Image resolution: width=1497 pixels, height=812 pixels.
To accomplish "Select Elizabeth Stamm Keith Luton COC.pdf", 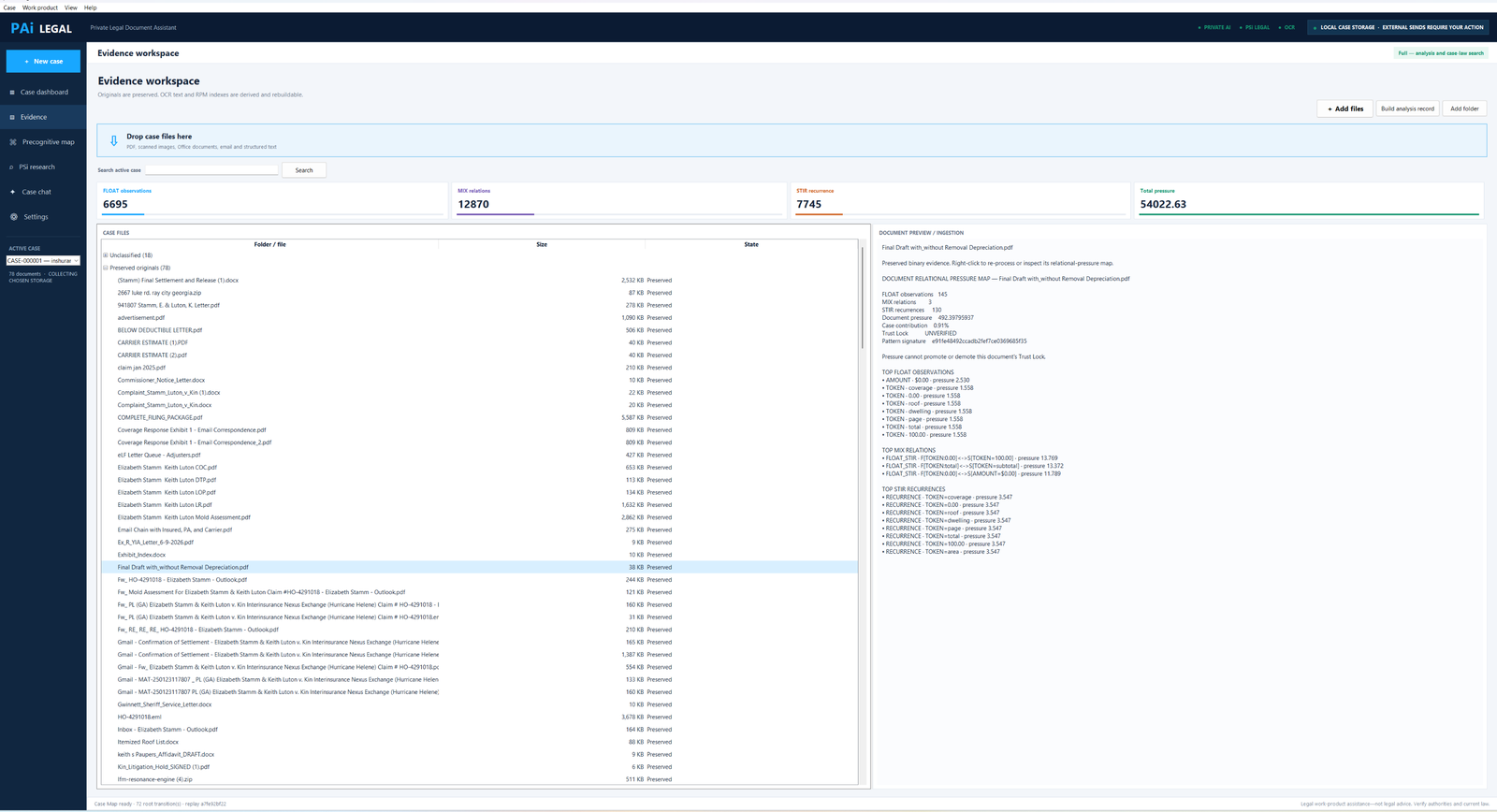I will (479, 467).
